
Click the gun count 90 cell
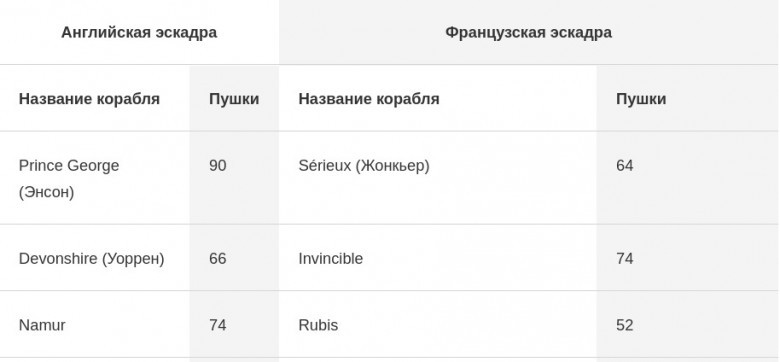(234, 178)
